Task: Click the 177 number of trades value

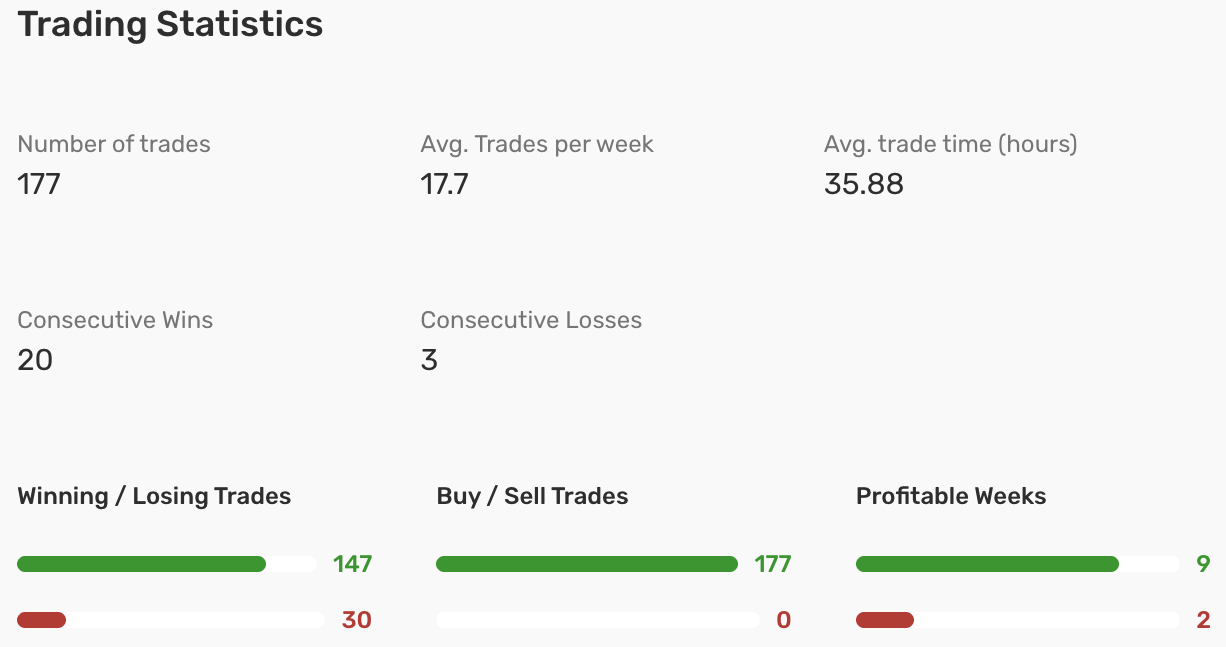Action: click(x=39, y=184)
